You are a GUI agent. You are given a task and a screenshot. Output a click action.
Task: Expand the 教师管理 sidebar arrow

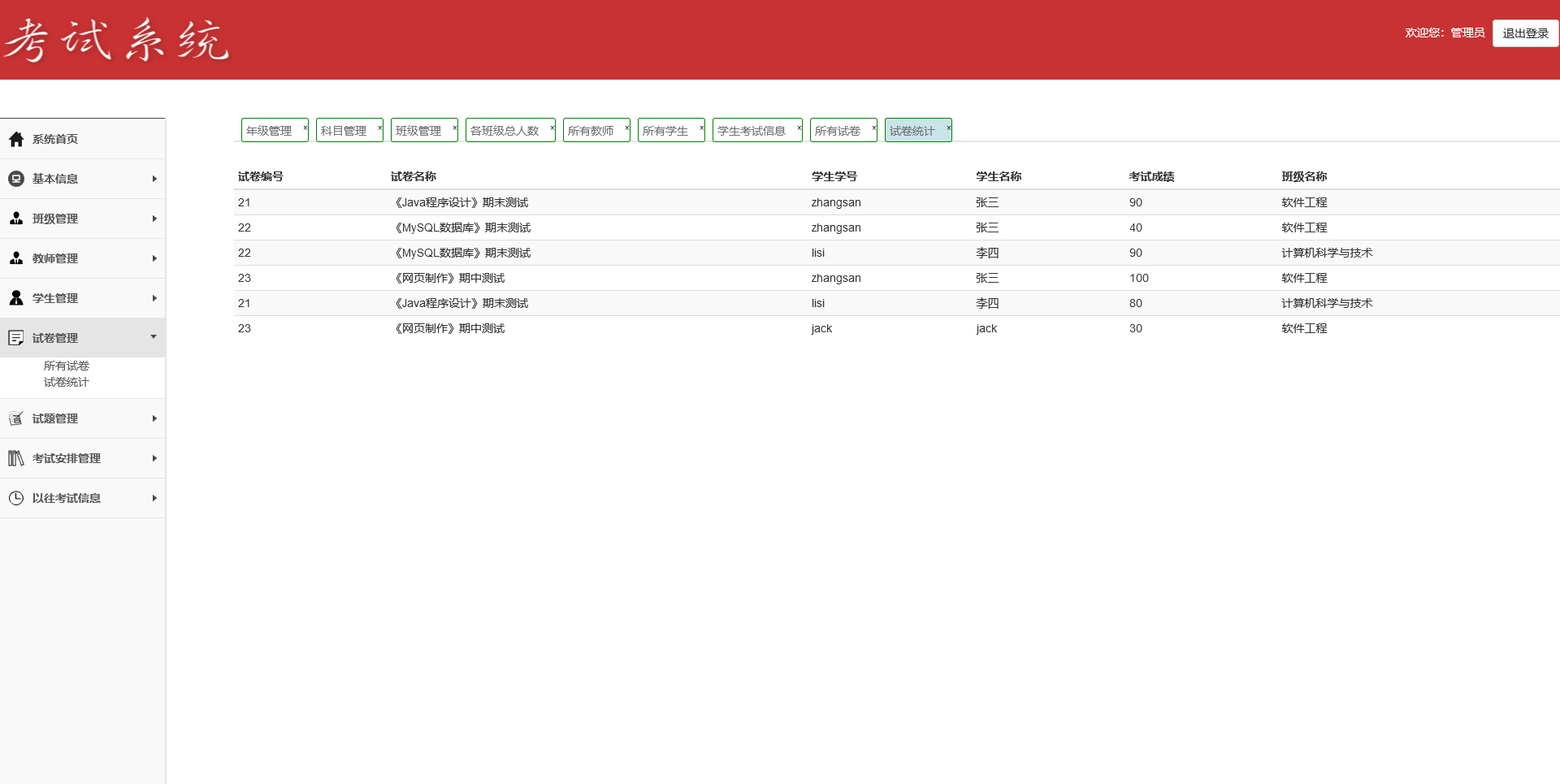coord(154,258)
